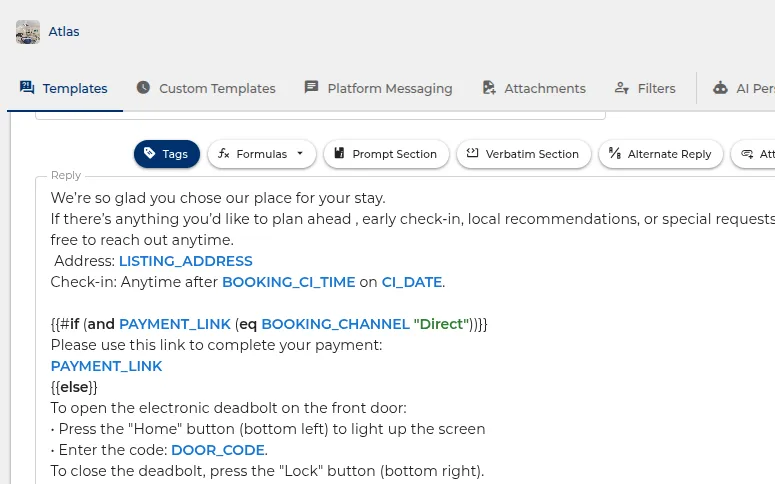Click the standalone PAYMENT_LINK tag line
This screenshot has width=775, height=484.
106,366
